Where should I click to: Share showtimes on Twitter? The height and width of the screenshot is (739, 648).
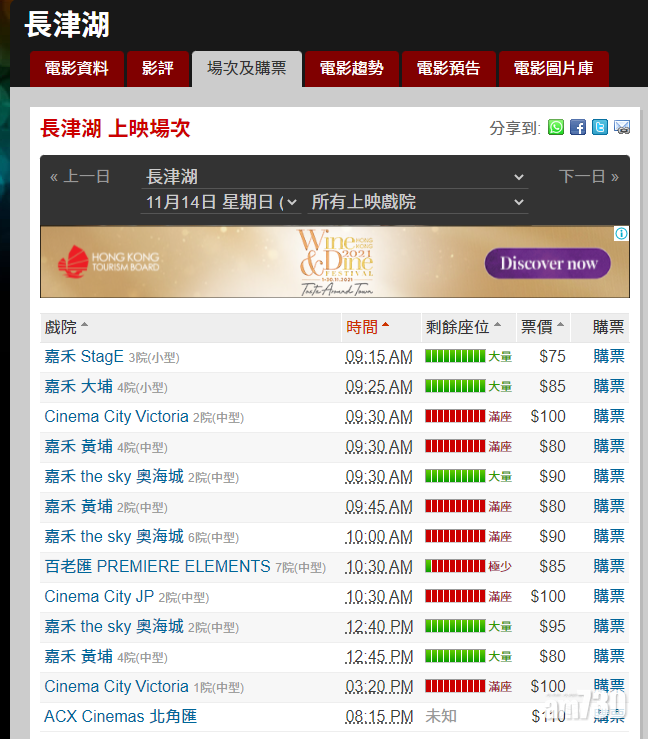tap(600, 128)
